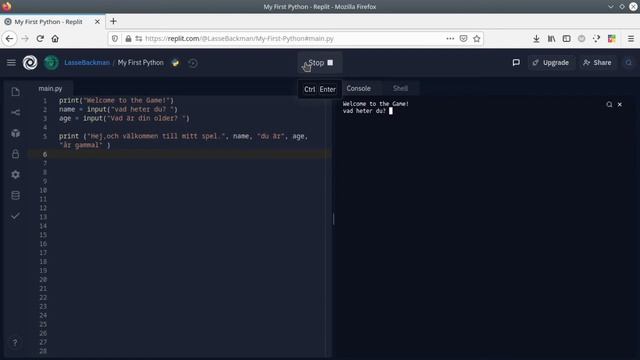Save page to Pocket
This screenshot has height=360, width=640.
(463, 38)
